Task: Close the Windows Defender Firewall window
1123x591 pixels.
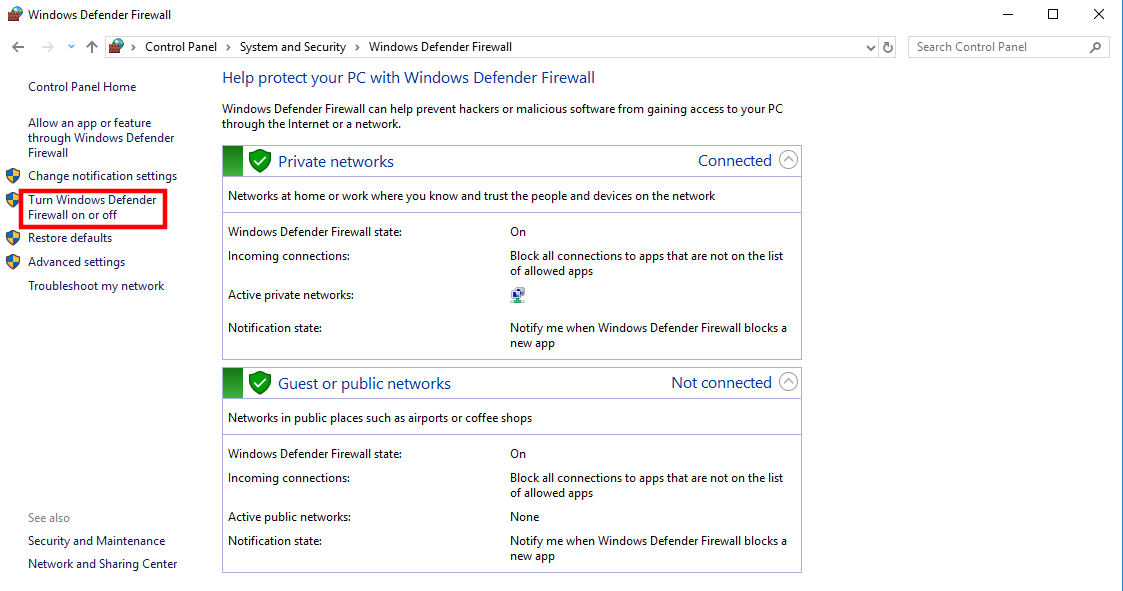Action: (1099, 14)
